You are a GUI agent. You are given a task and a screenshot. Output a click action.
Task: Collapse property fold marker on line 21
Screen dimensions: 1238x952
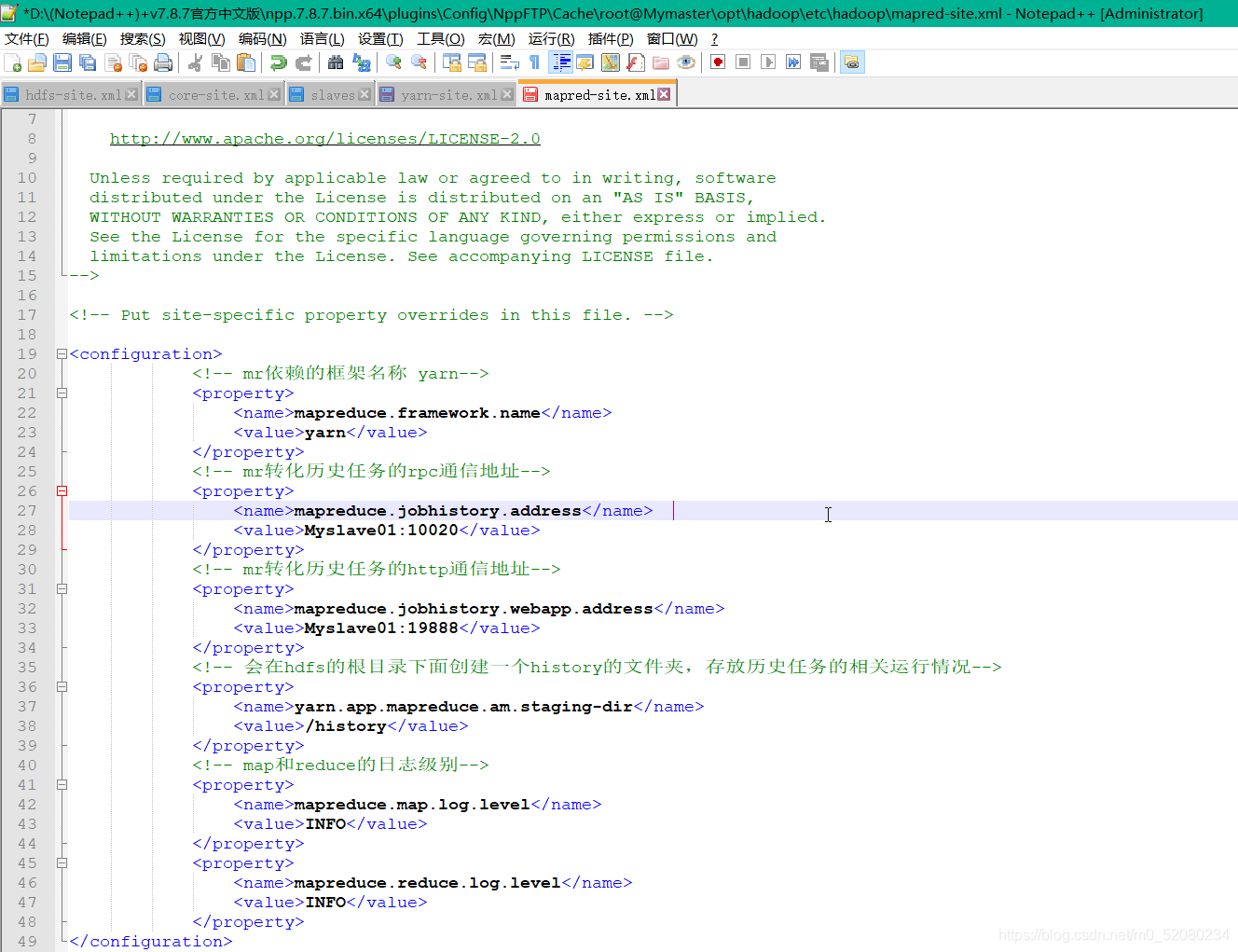click(62, 393)
